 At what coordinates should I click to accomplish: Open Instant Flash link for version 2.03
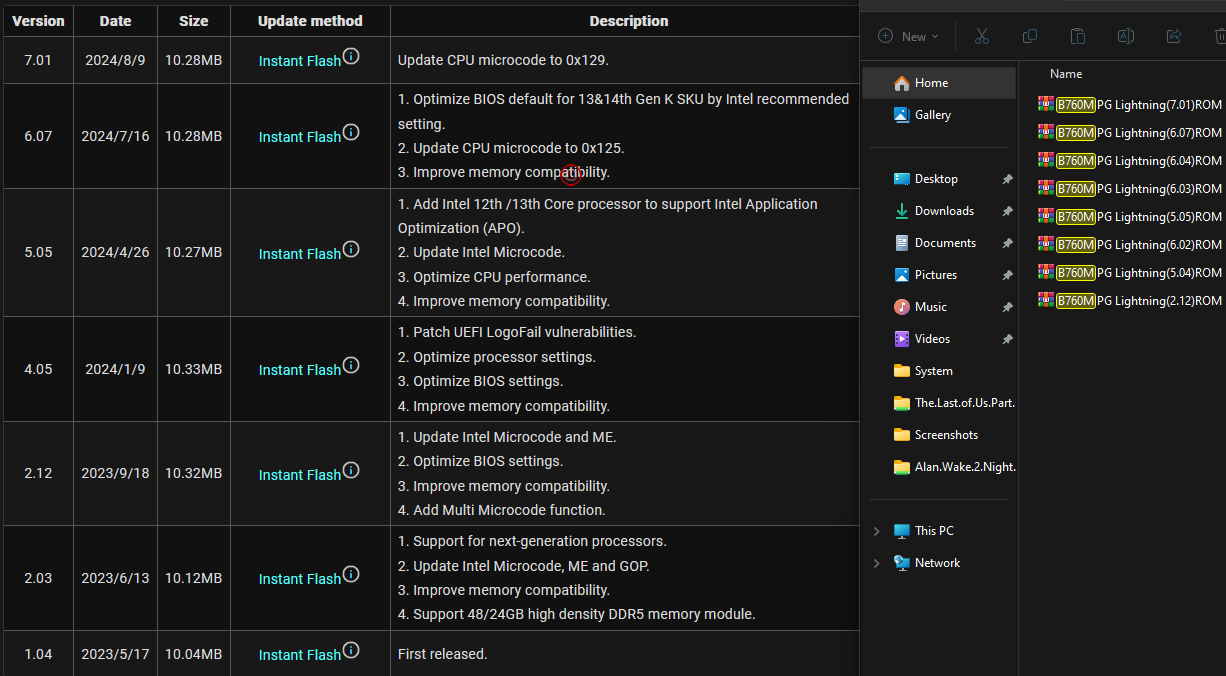click(x=300, y=579)
